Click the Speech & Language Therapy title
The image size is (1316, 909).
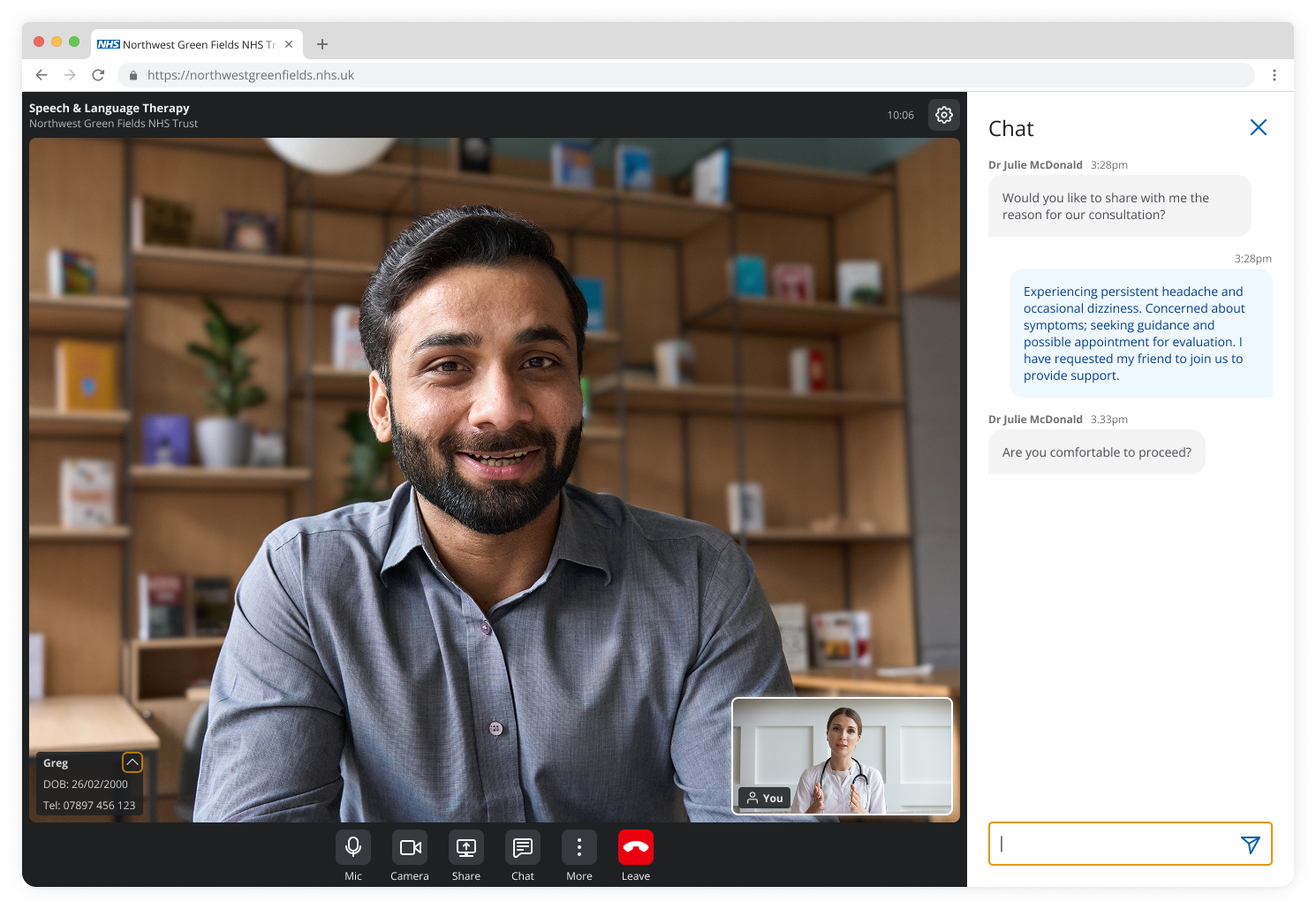coord(110,108)
